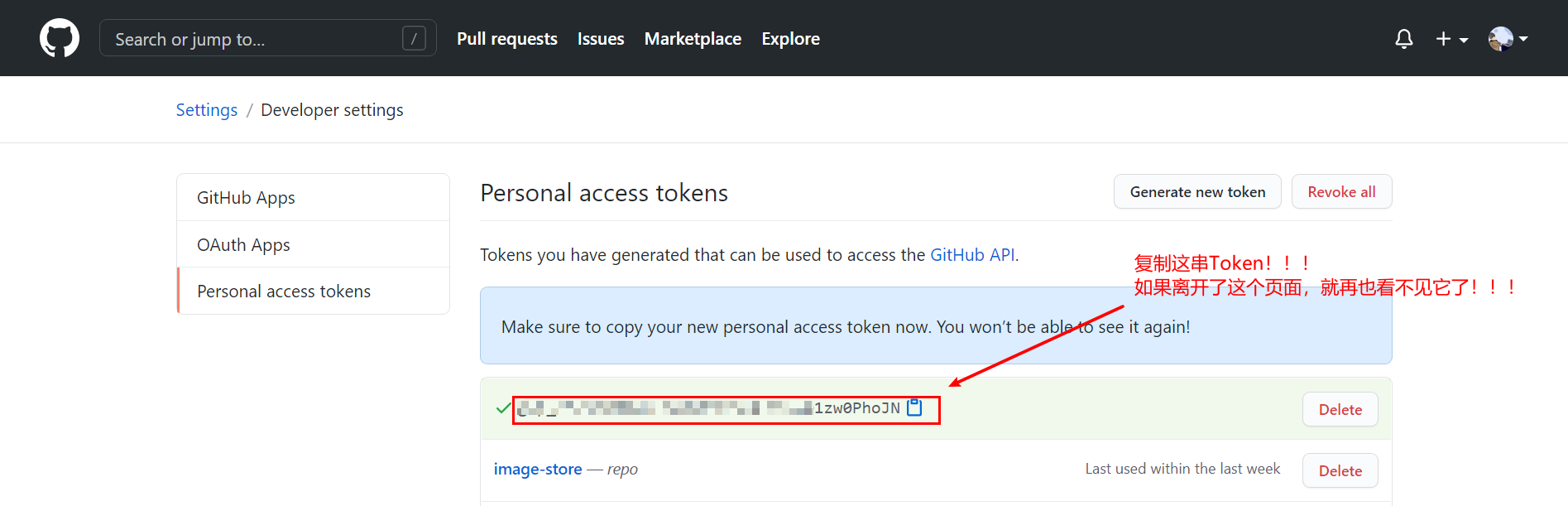Focus the slash shortcut key icon in the search box
This screenshot has height=506, width=1568.
point(414,38)
